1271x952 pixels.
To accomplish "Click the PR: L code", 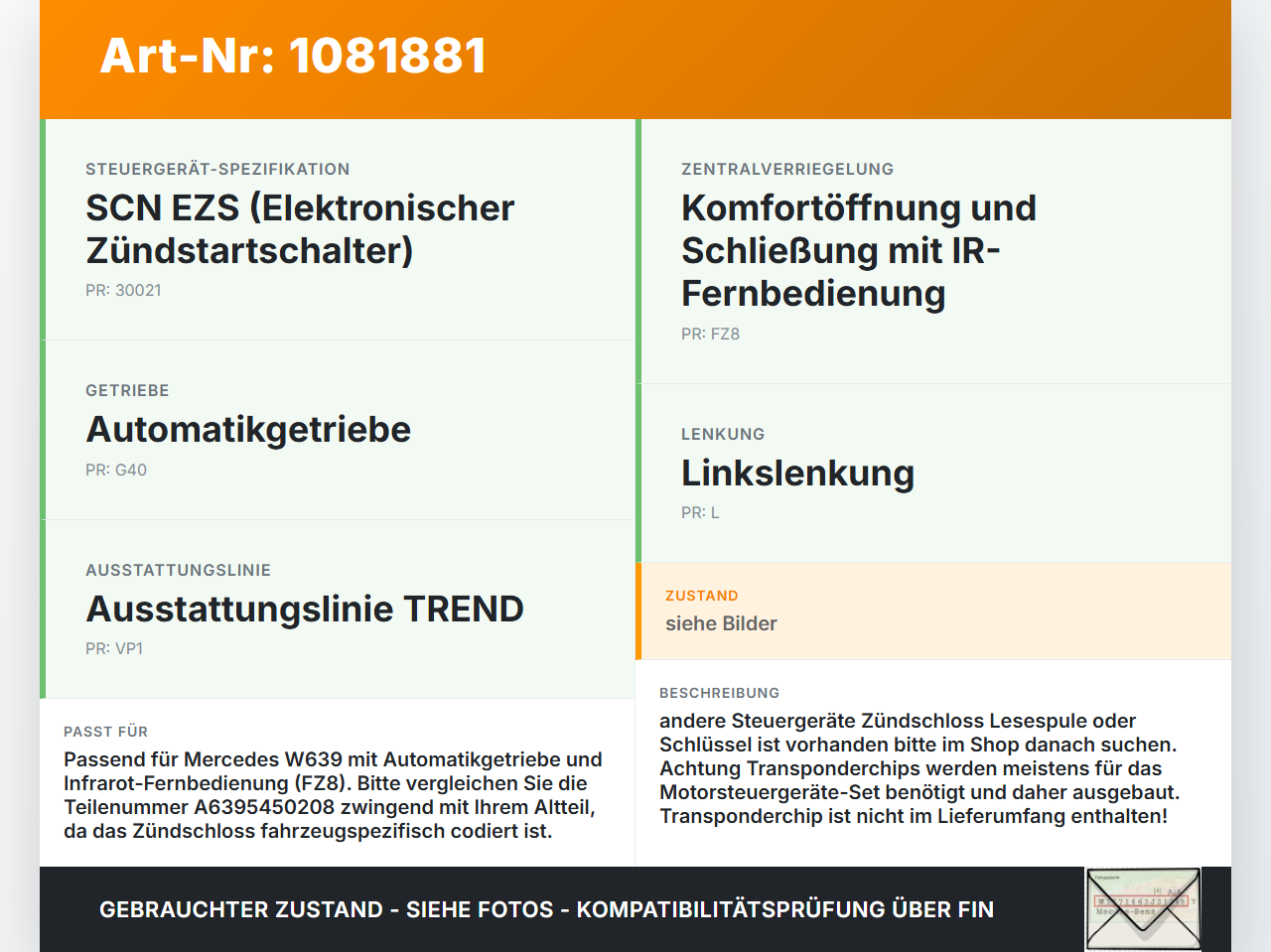I will [700, 512].
